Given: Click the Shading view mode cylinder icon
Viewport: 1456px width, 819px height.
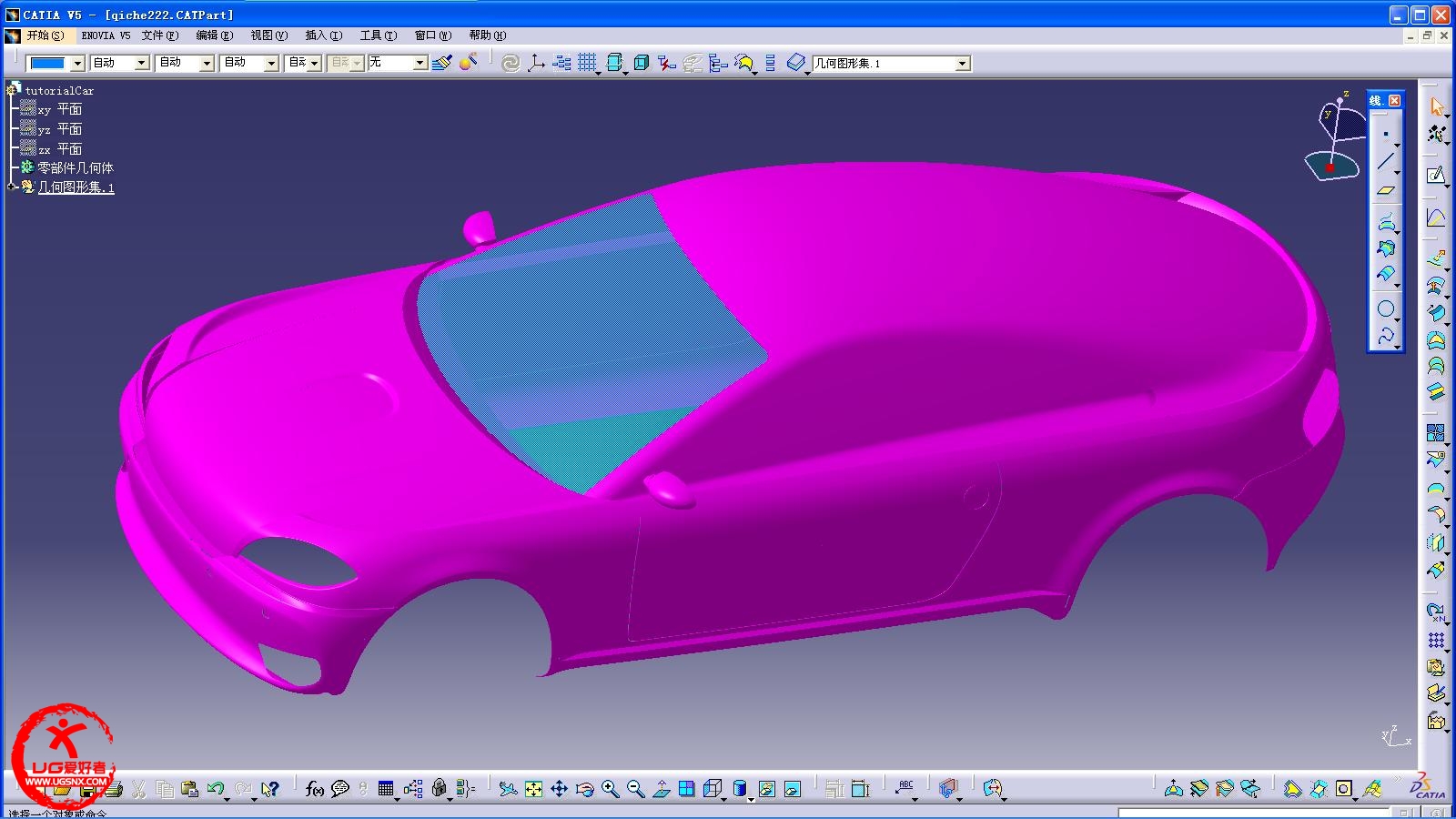Looking at the screenshot, I should 740,789.
